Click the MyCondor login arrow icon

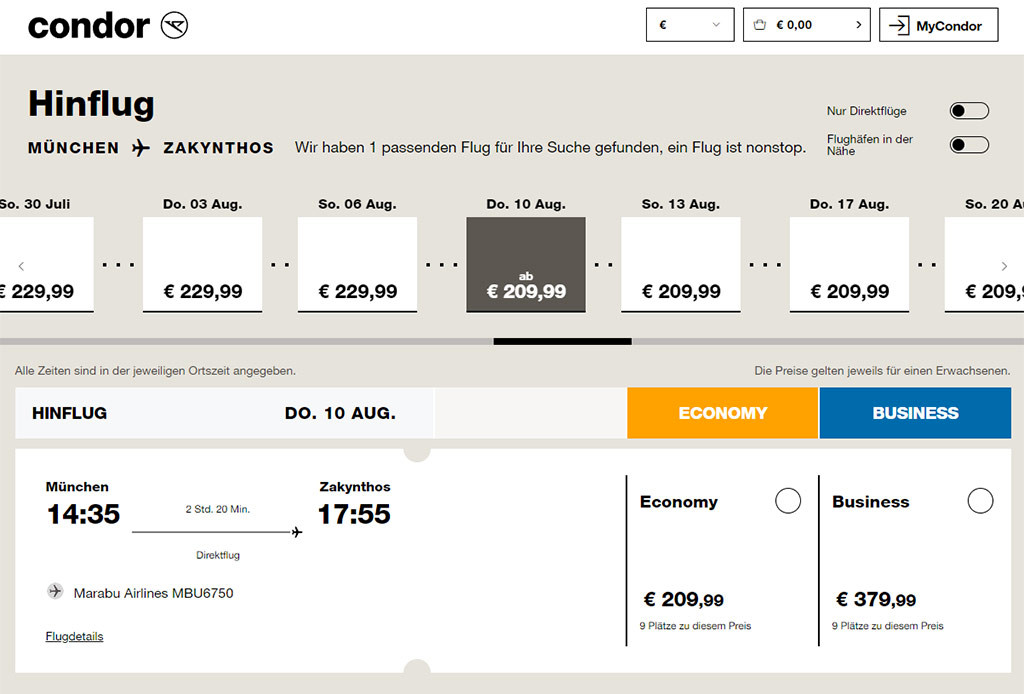[899, 26]
